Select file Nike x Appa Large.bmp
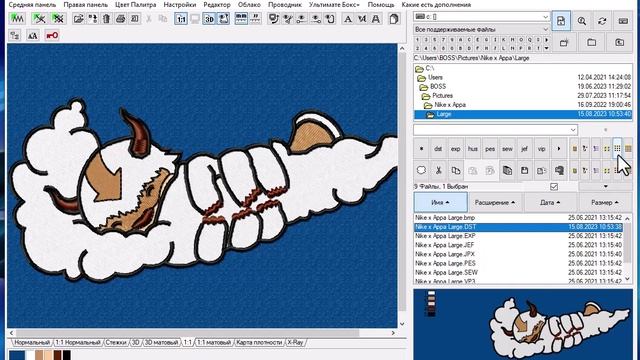The image size is (640, 360). click(x=518, y=218)
